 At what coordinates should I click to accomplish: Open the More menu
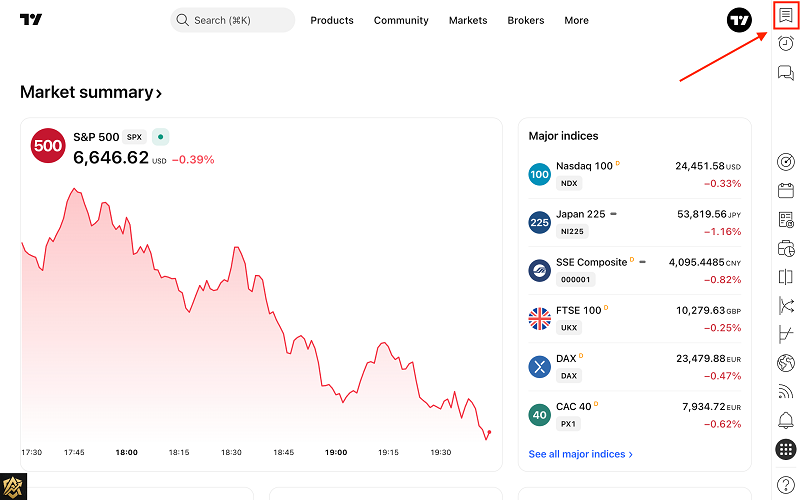click(576, 20)
